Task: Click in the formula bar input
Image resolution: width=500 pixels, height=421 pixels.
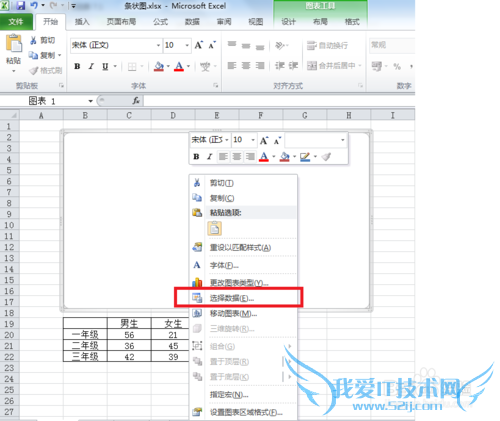Action: coord(279,101)
